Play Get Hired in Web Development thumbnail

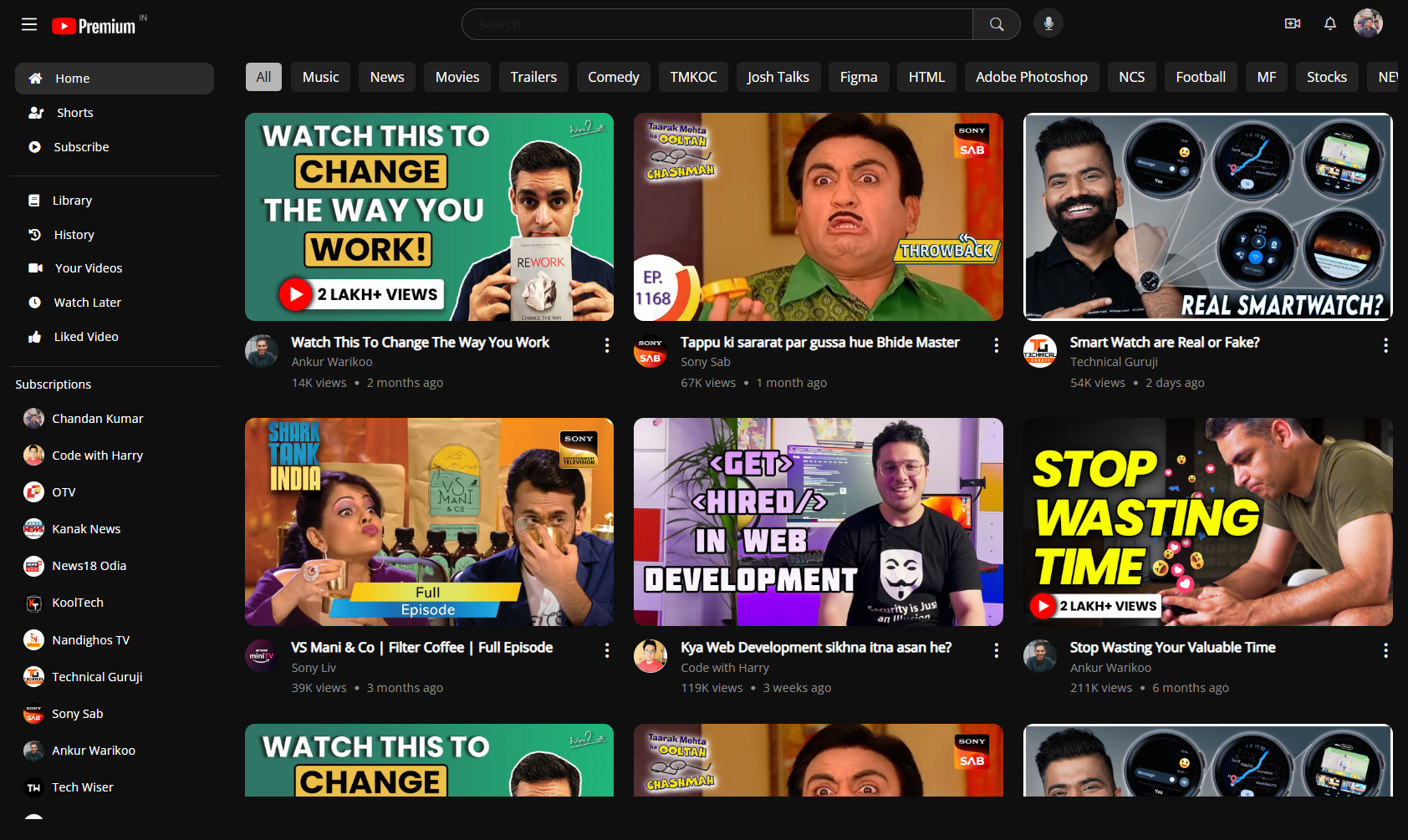[819, 522]
